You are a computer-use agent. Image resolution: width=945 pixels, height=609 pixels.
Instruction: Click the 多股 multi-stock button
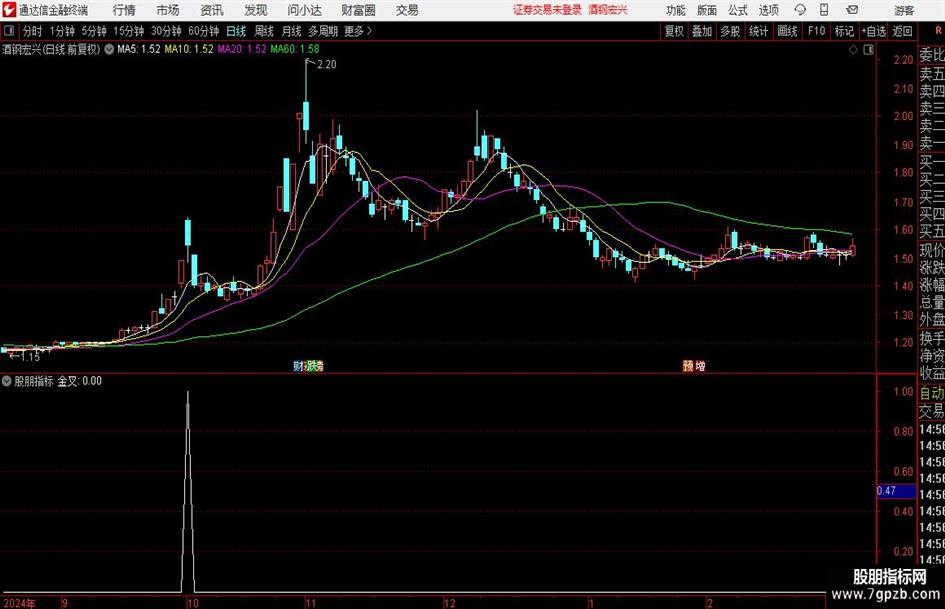[730, 31]
